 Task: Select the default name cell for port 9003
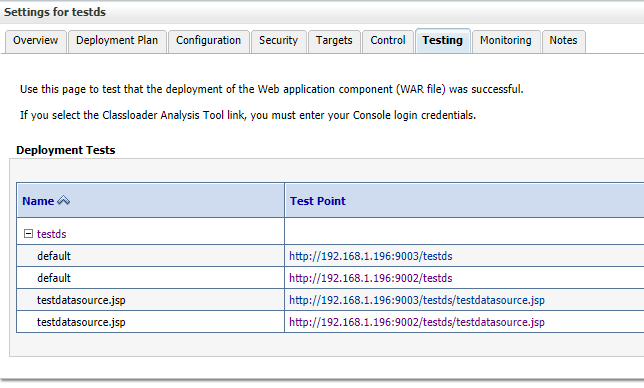[150, 256]
